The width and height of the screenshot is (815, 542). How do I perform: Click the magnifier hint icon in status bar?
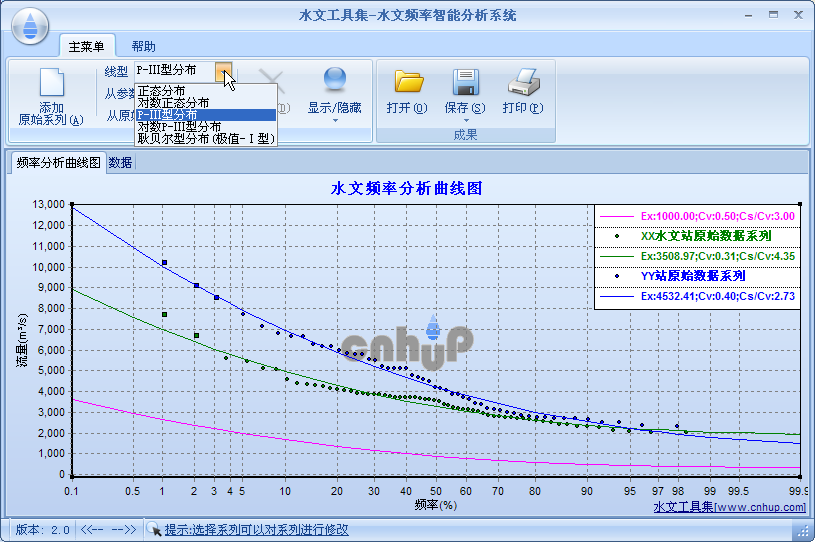(x=155, y=529)
